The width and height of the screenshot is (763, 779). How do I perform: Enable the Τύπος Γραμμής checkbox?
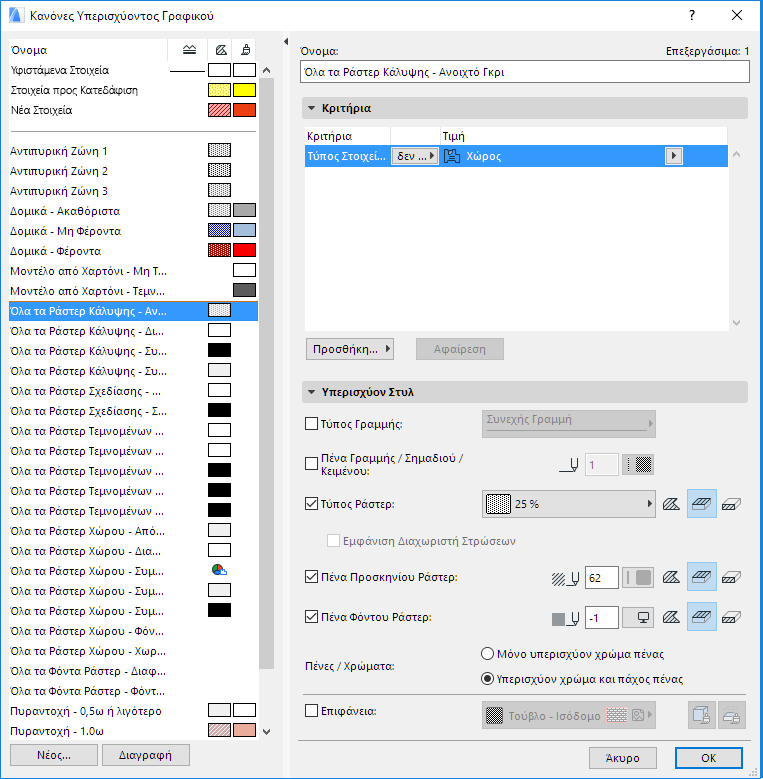311,424
